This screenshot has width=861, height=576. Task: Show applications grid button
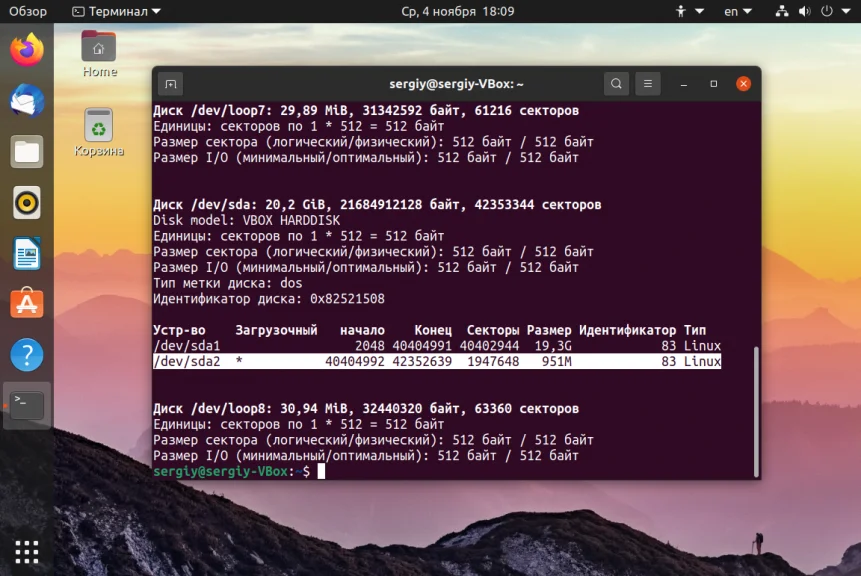click(x=27, y=552)
